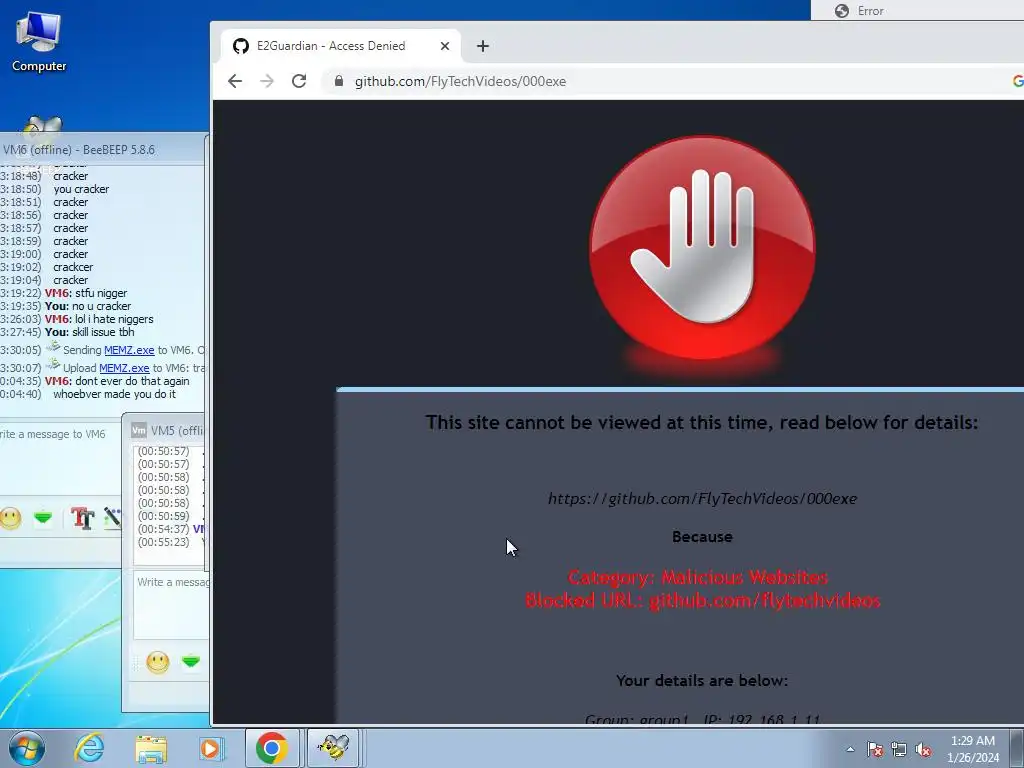
Task: Click the smiley emoticon in VM6 chat
Action: (x=10, y=518)
